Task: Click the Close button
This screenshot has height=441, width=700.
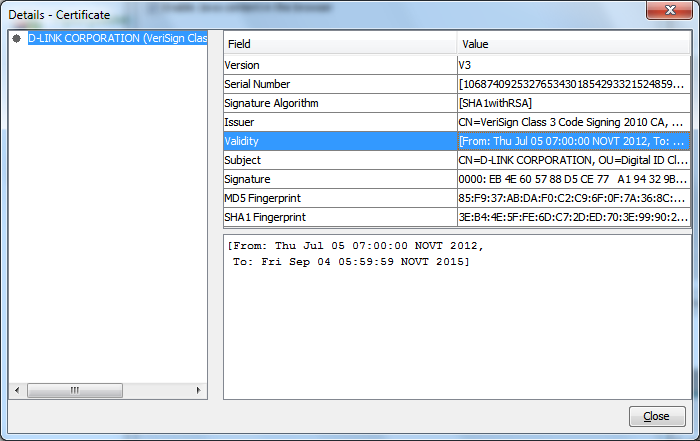Action: coord(656,416)
